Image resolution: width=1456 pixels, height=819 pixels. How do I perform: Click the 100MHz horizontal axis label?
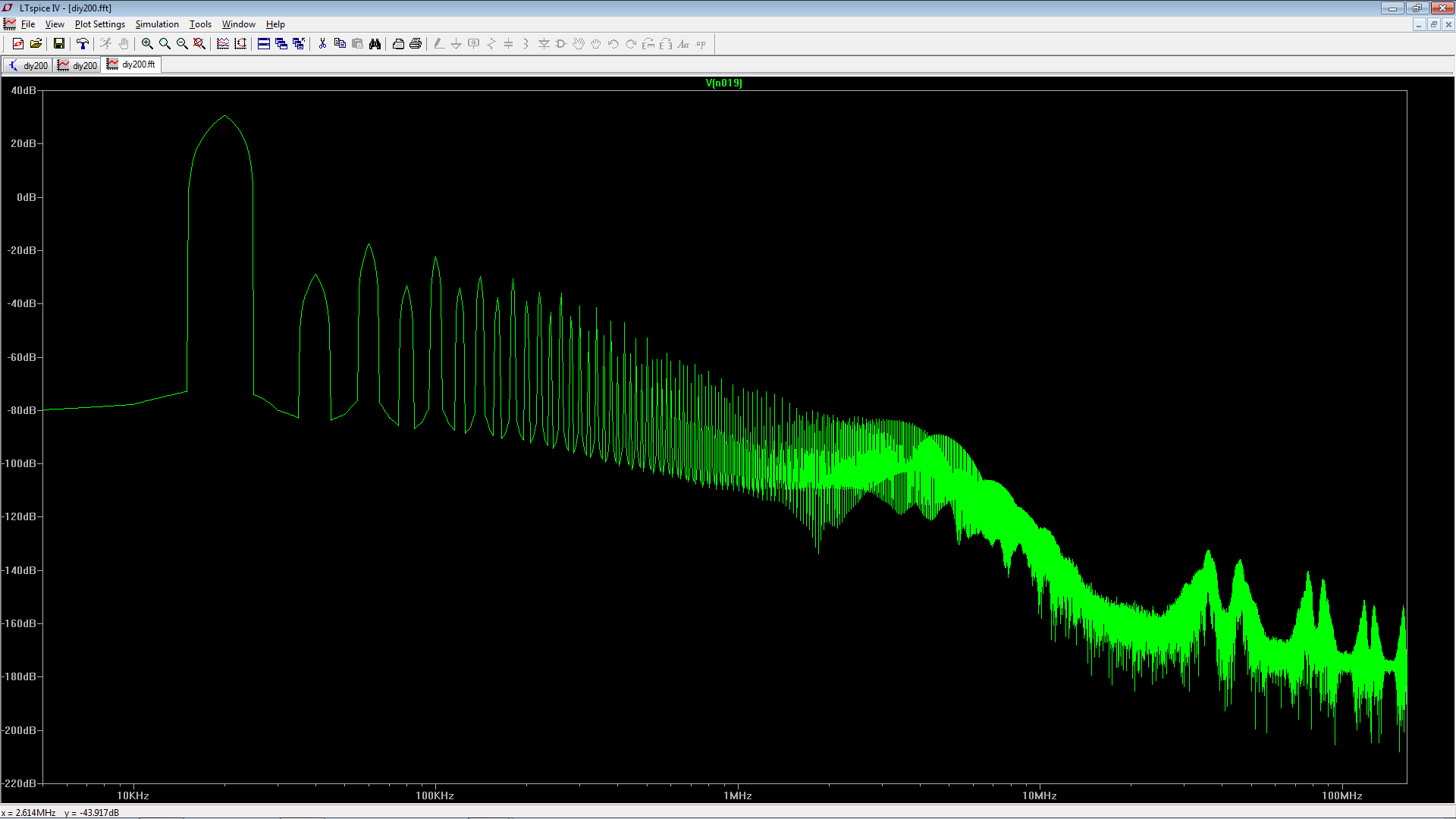click(1341, 795)
